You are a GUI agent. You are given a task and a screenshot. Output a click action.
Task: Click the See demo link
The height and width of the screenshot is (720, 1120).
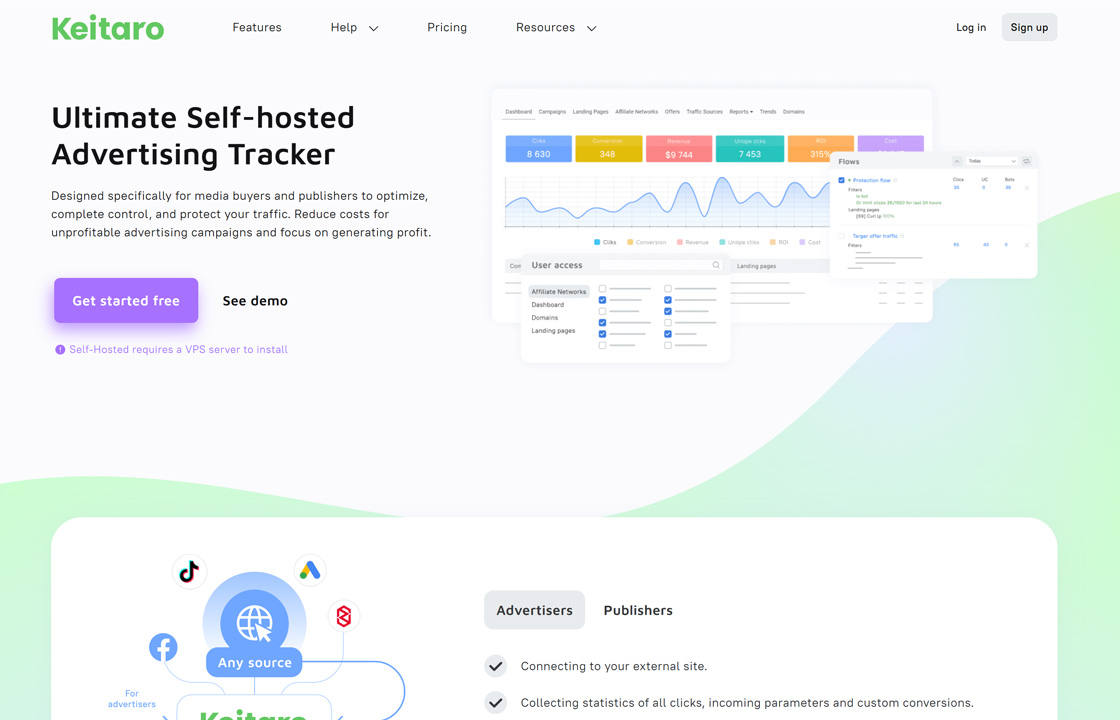[x=255, y=301]
